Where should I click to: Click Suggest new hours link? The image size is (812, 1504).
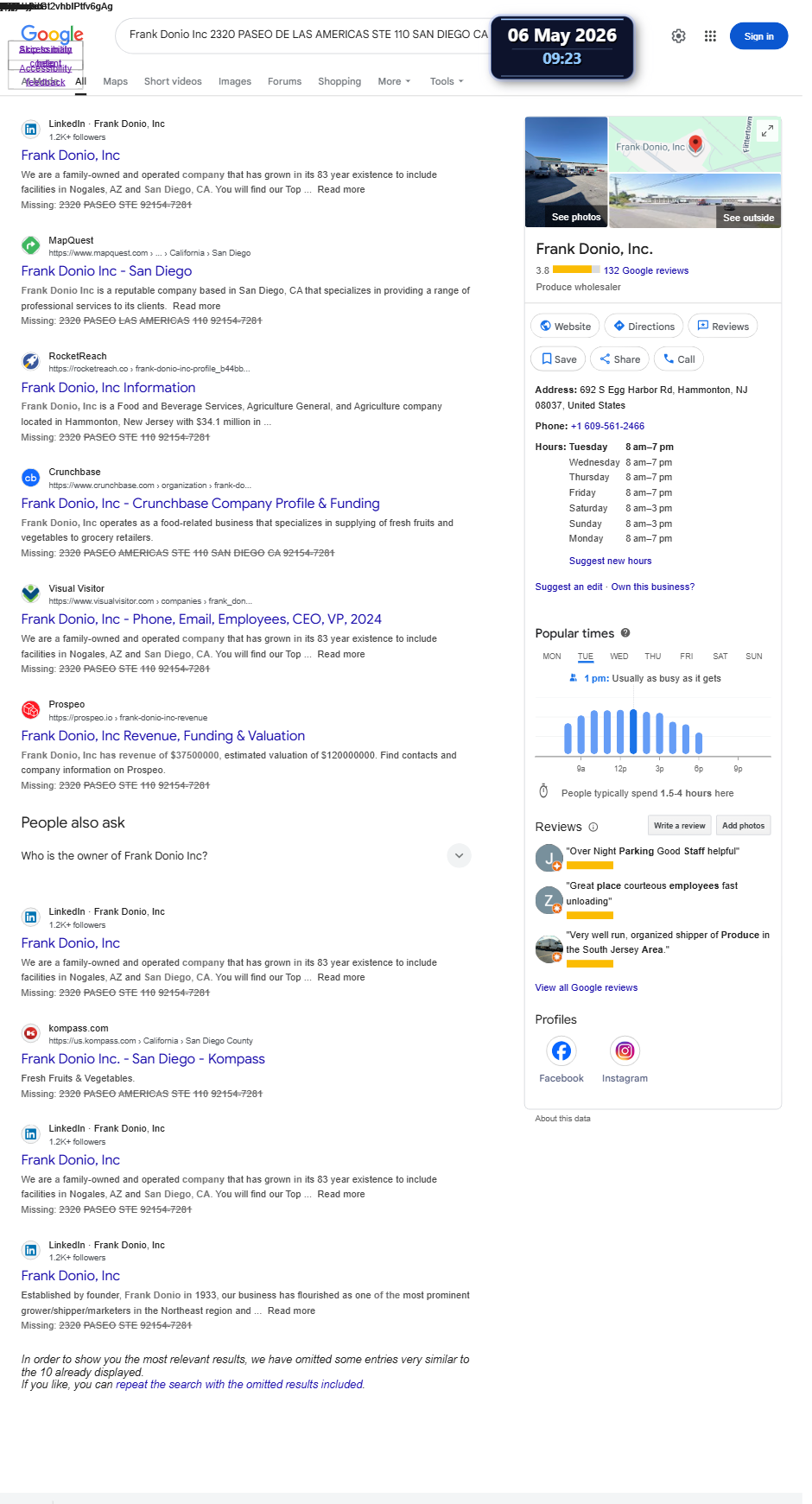610,561
